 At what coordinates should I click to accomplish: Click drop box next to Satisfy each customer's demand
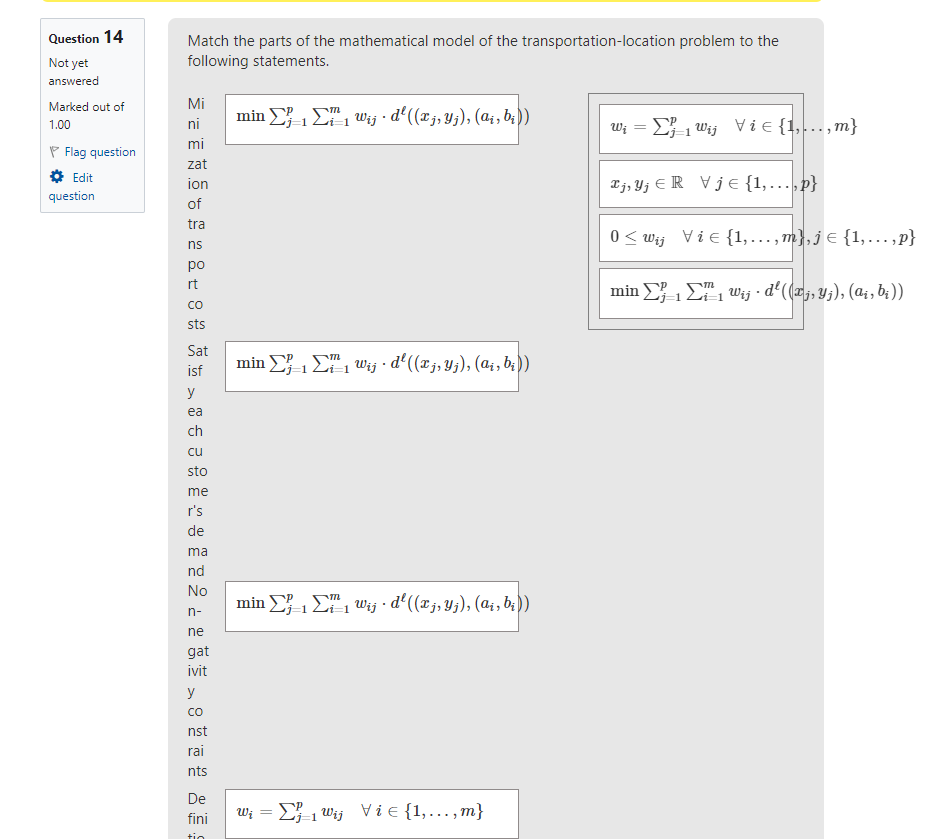pyautogui.click(x=372, y=367)
